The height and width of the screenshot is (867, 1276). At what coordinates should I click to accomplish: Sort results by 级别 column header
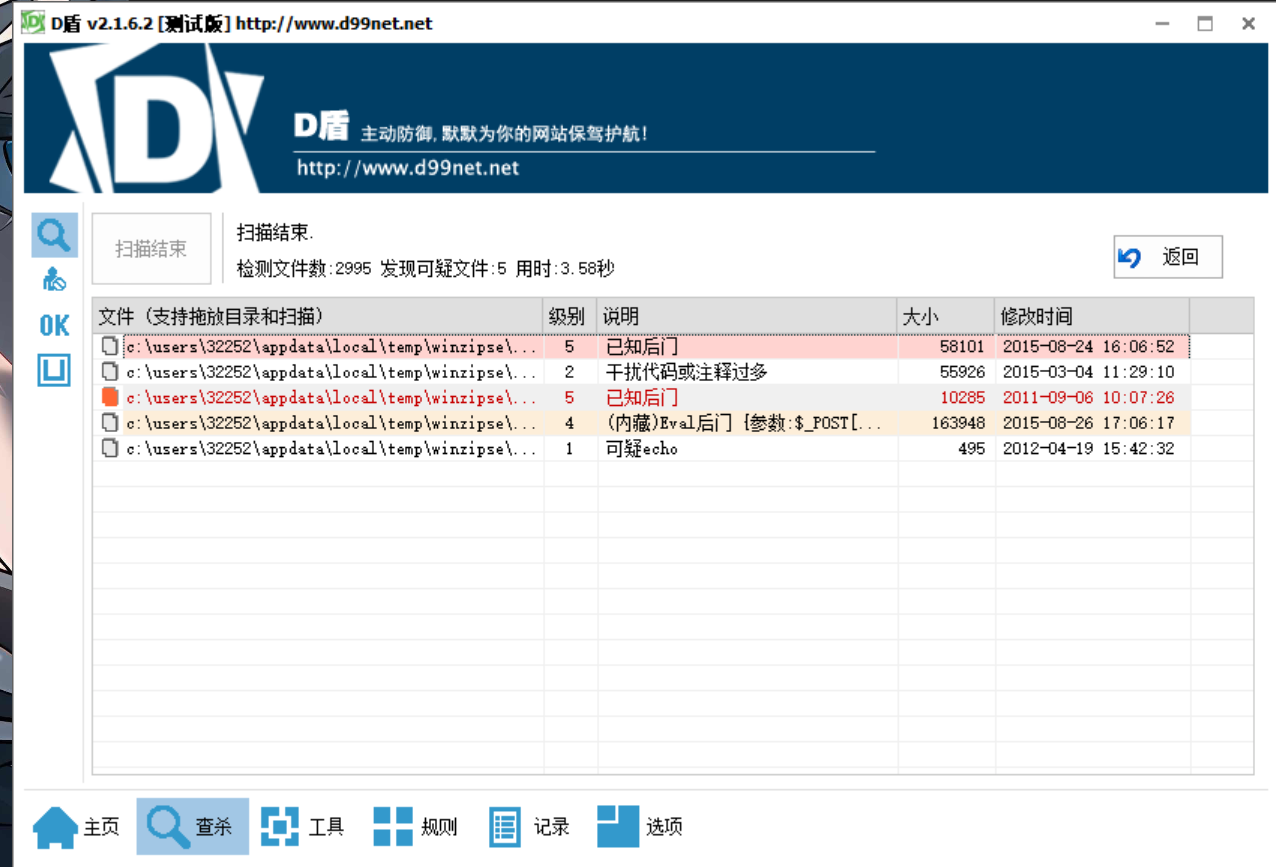(569, 316)
